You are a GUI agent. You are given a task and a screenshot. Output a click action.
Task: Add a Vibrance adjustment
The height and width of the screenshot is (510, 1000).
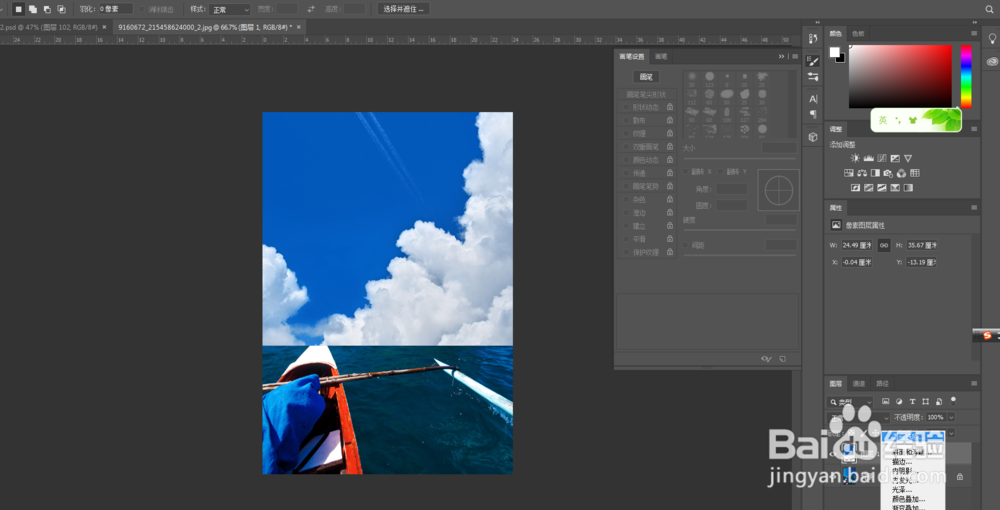[908, 158]
